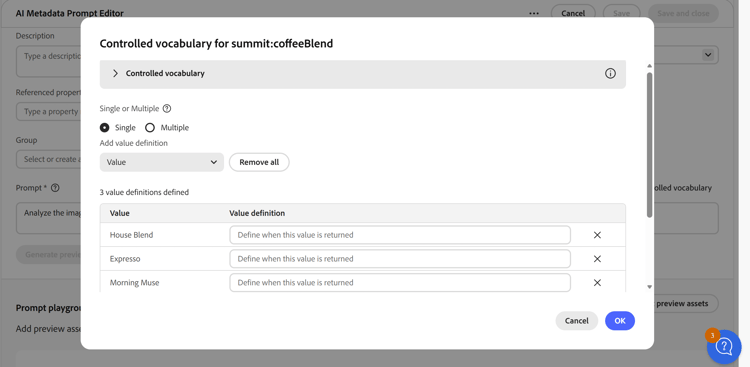Remove the Expresso value row

(597, 259)
